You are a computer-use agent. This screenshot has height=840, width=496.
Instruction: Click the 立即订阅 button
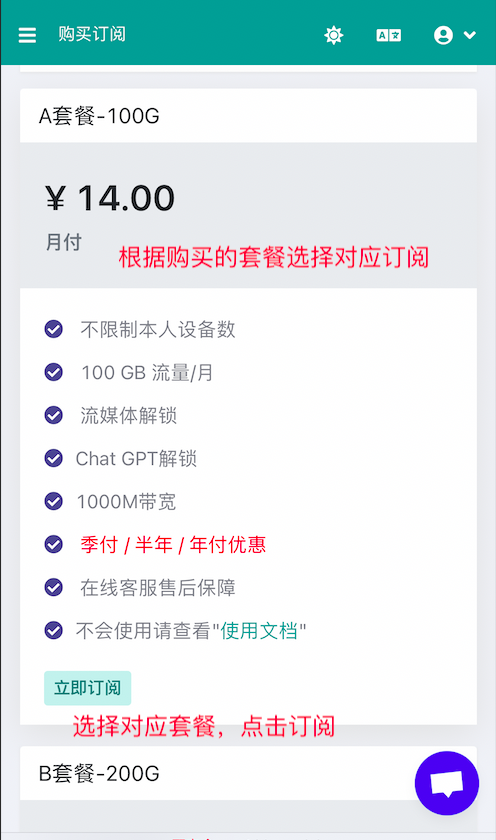click(87, 688)
